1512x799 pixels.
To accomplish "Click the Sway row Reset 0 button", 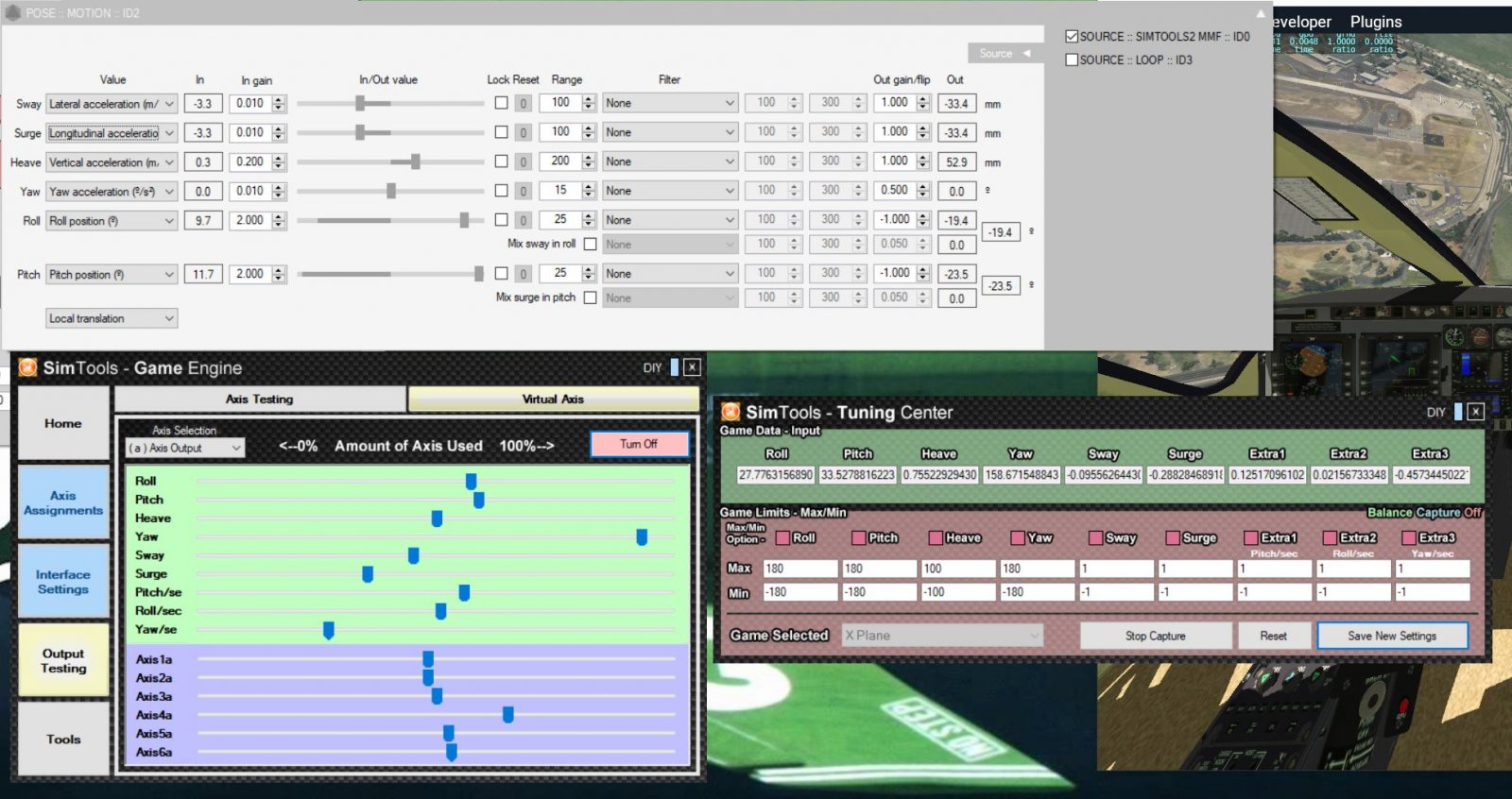I will click(523, 104).
